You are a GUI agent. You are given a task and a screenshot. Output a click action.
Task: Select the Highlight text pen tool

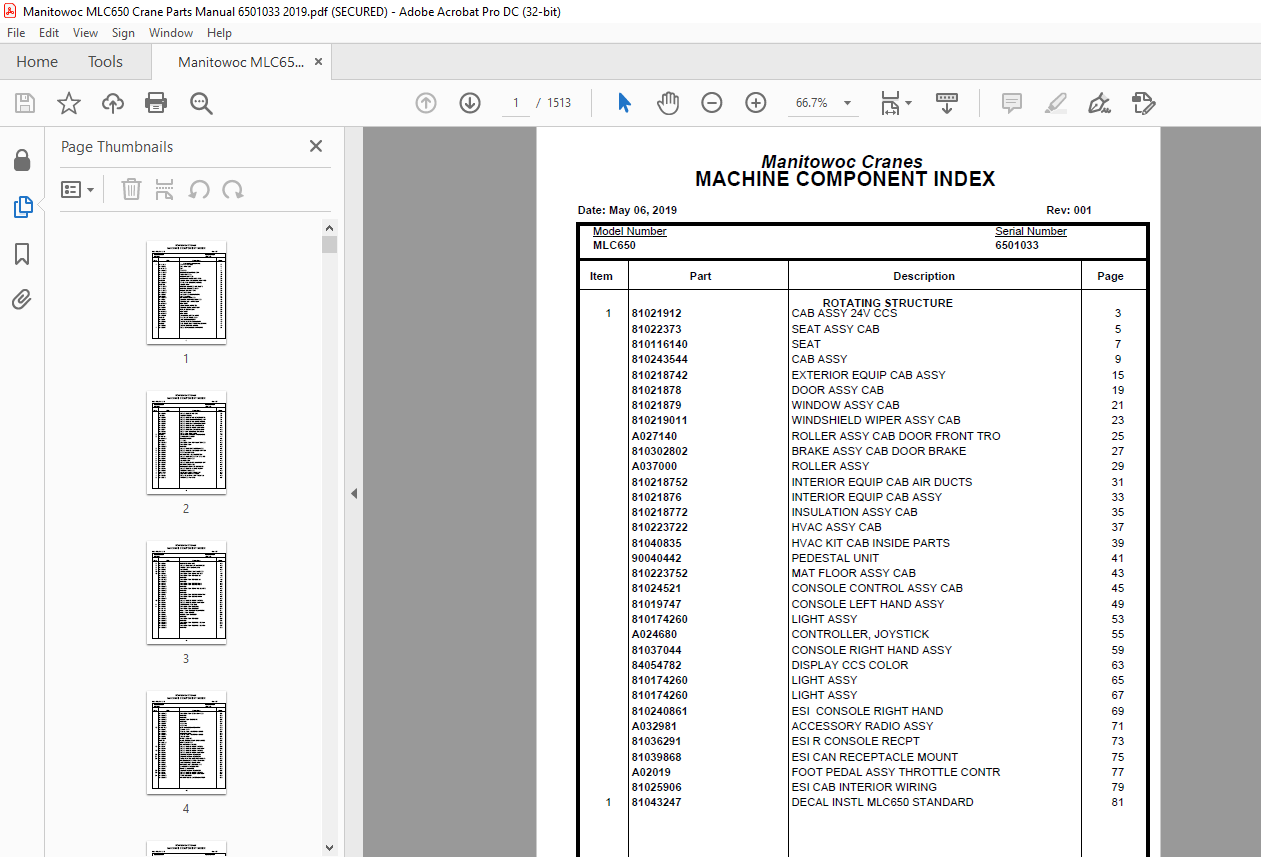pyautogui.click(x=1055, y=103)
